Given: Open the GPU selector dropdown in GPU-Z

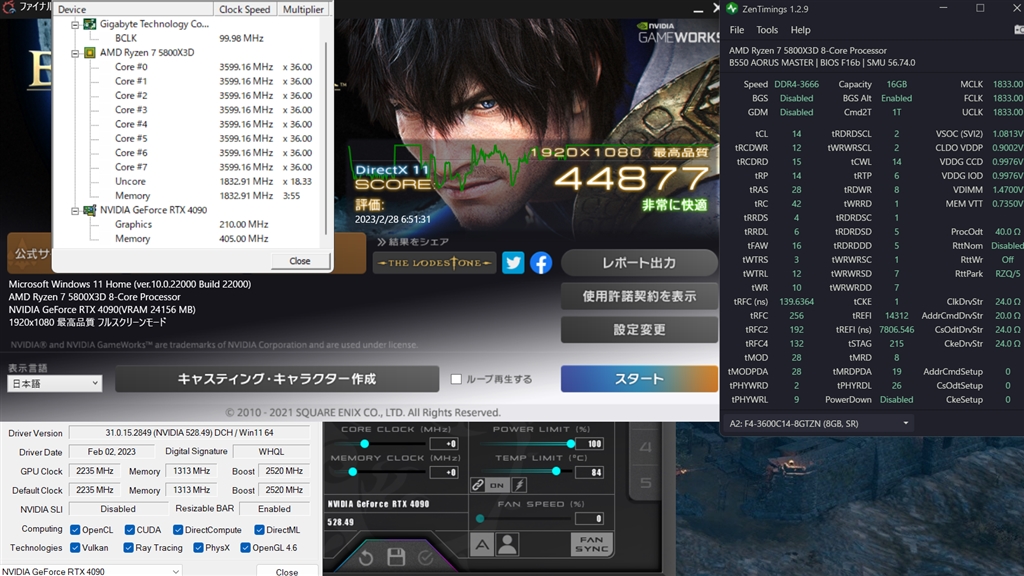Looking at the screenshot, I should tap(91, 571).
